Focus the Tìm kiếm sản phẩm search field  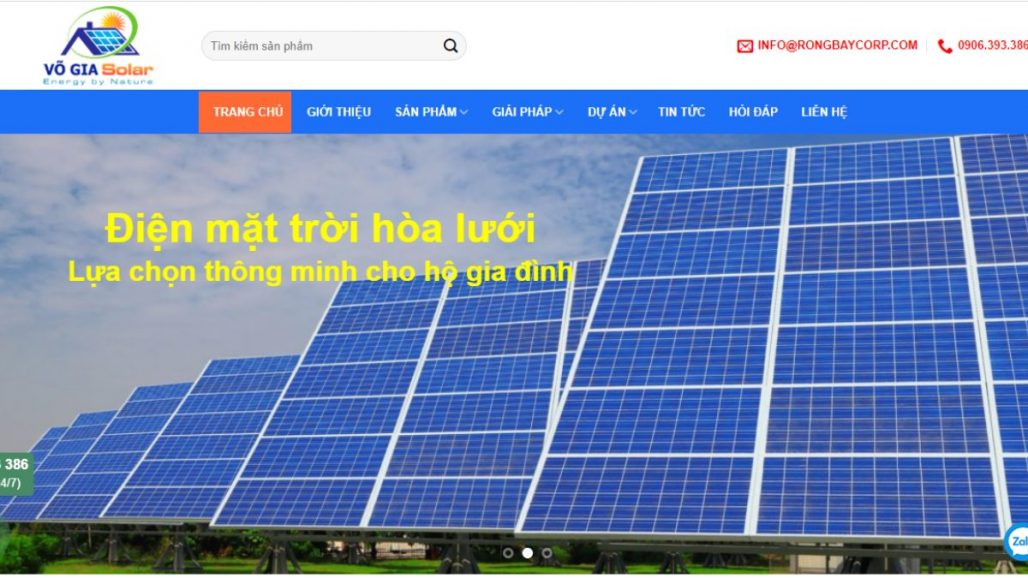[334, 46]
